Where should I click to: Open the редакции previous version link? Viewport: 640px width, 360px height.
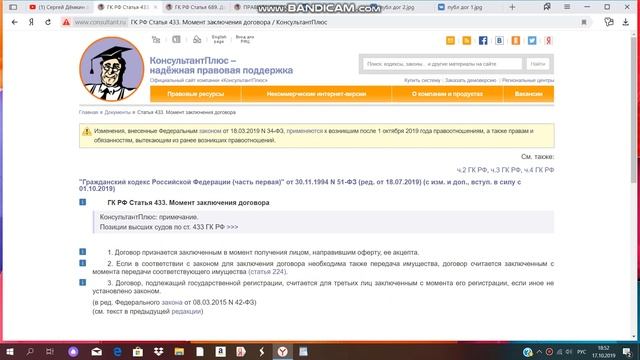tap(186, 311)
